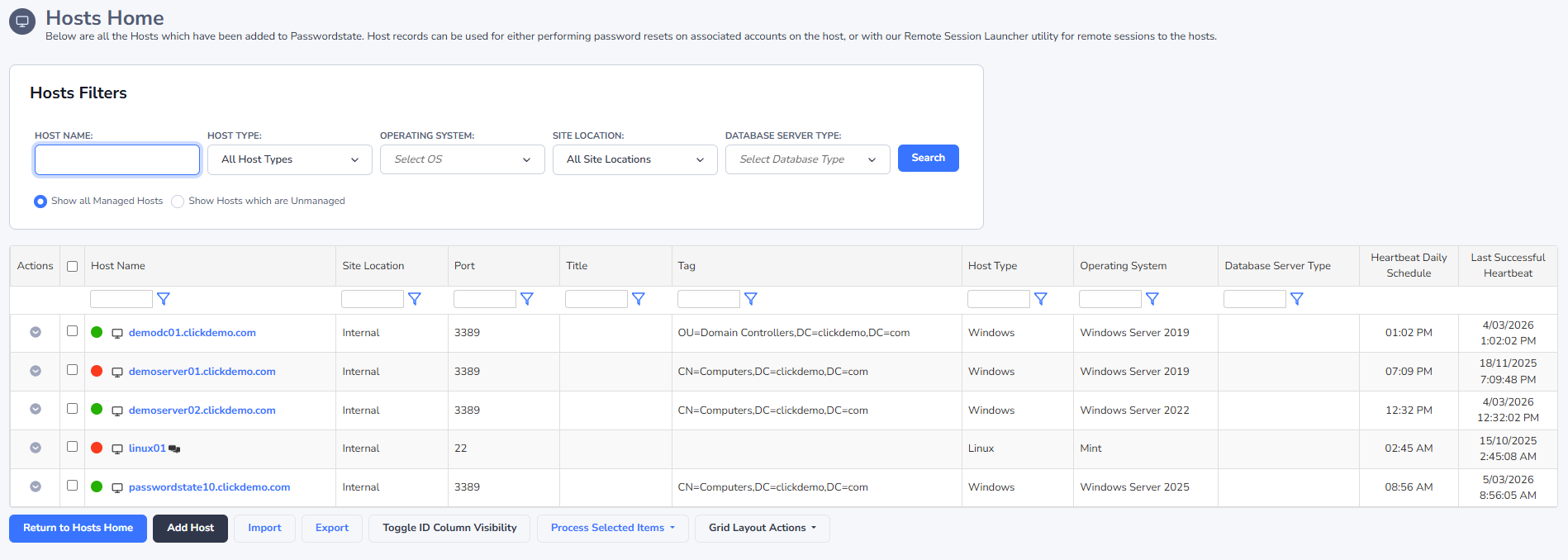Open the Process Selected Items menu
This screenshot has width=1568, height=560.
click(x=612, y=528)
